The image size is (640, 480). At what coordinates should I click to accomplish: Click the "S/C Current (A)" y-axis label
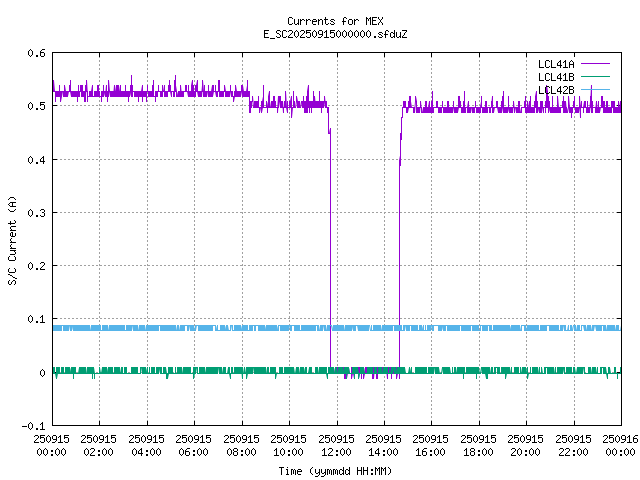pyautogui.click(x=12, y=240)
